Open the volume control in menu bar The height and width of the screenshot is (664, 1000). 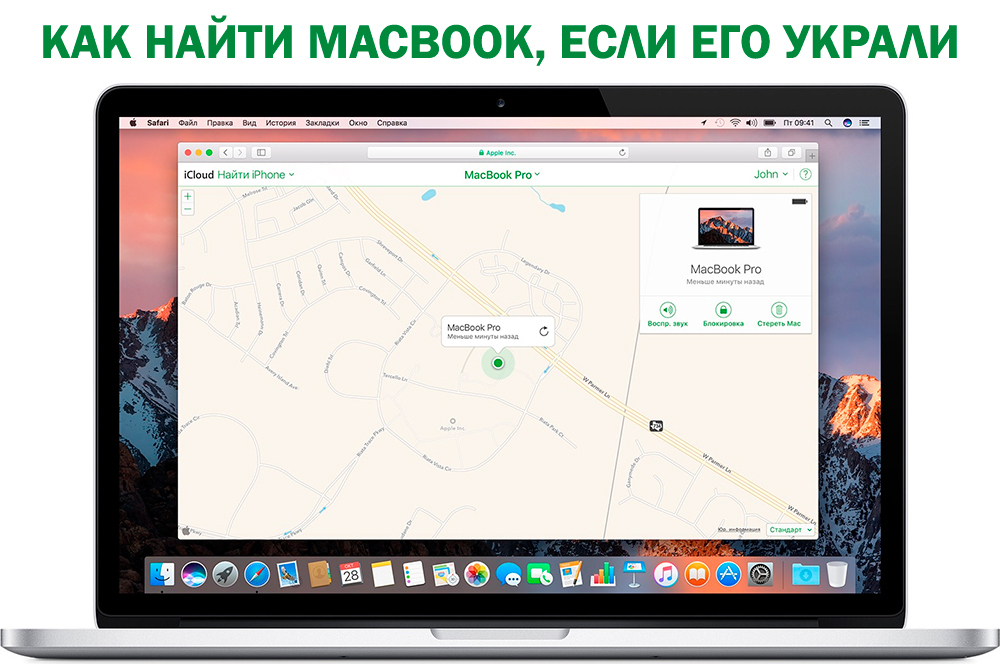click(752, 122)
